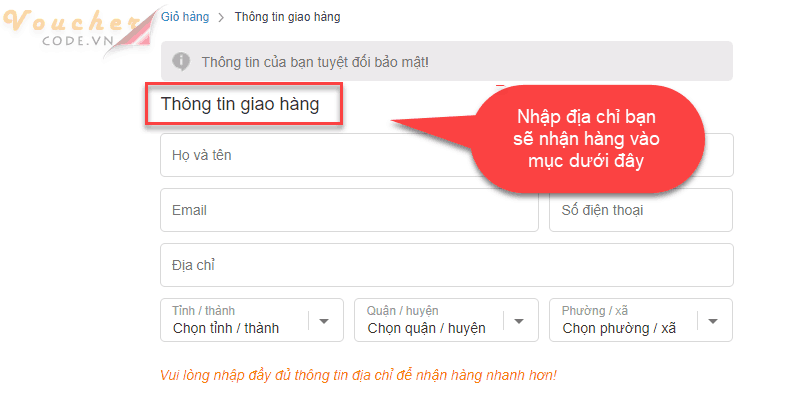
Task: Click the arrow beside Chọn quận / huyện
Action: pos(519,321)
